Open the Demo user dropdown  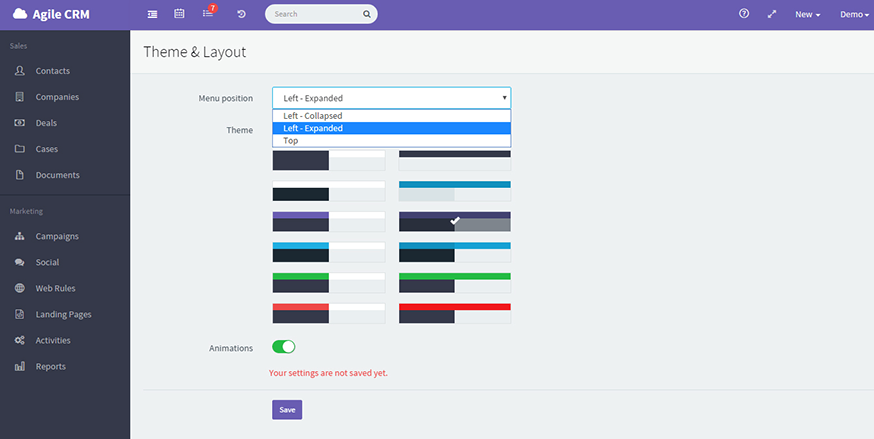point(854,14)
